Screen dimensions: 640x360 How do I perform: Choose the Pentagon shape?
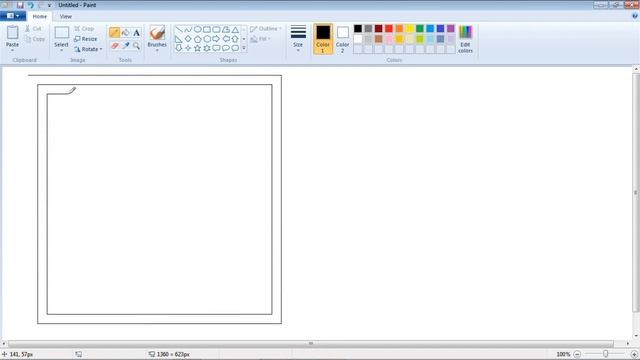click(x=198, y=39)
